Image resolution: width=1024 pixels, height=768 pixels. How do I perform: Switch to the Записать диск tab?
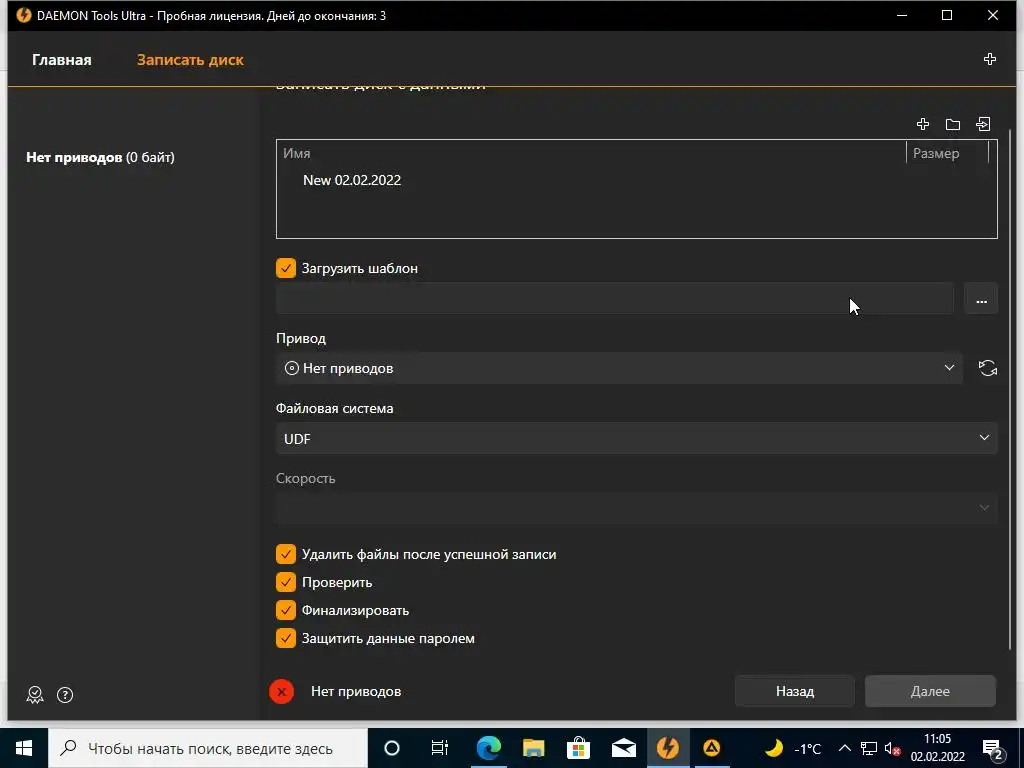tap(190, 59)
